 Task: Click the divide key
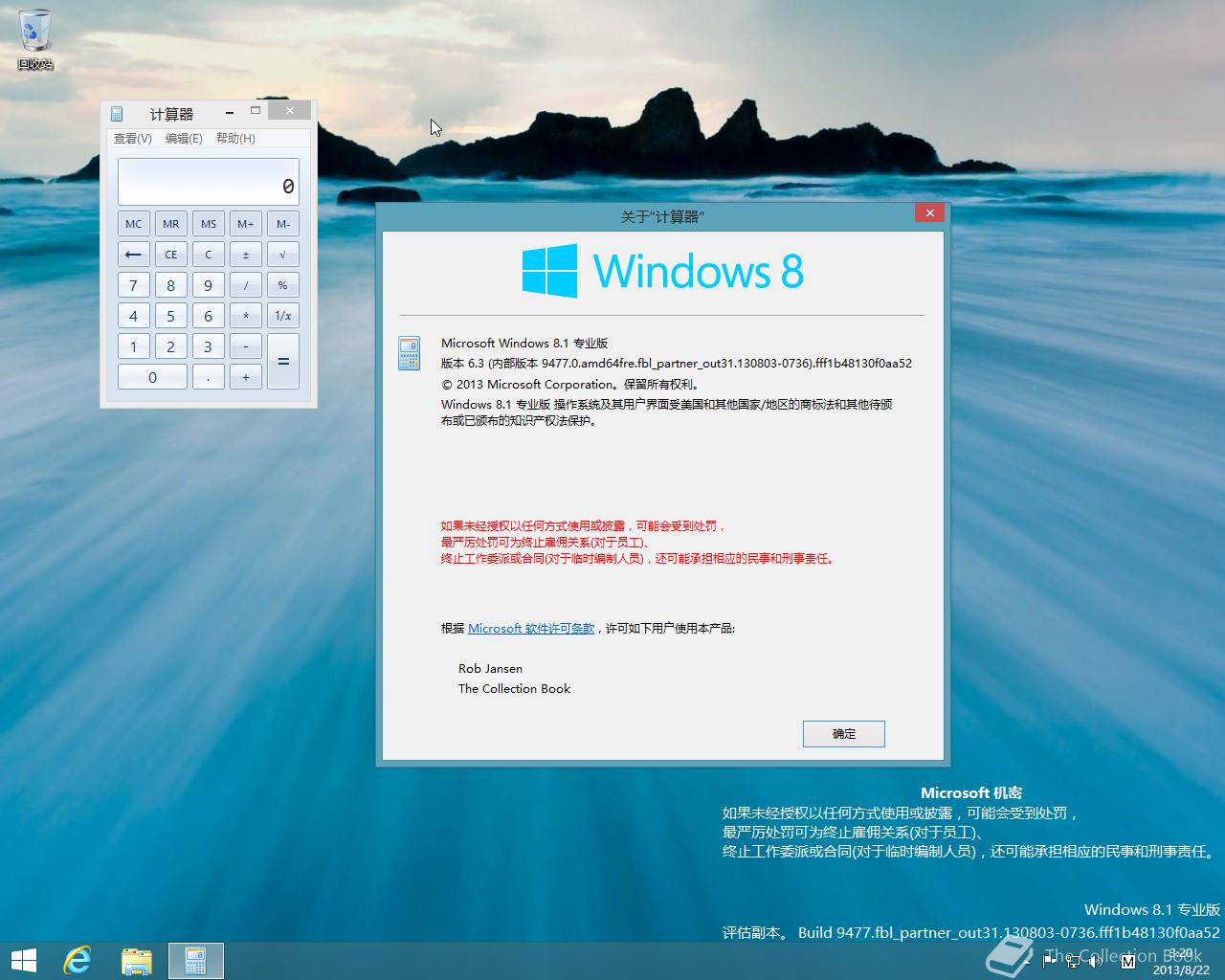click(245, 285)
